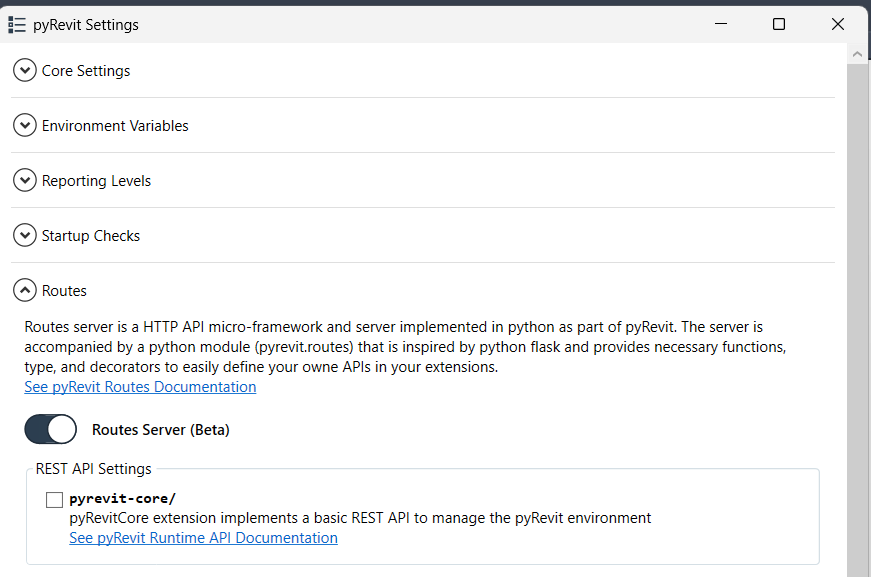The height and width of the screenshot is (577, 871).
Task: Expand the Environment Variables section
Action: pos(25,126)
